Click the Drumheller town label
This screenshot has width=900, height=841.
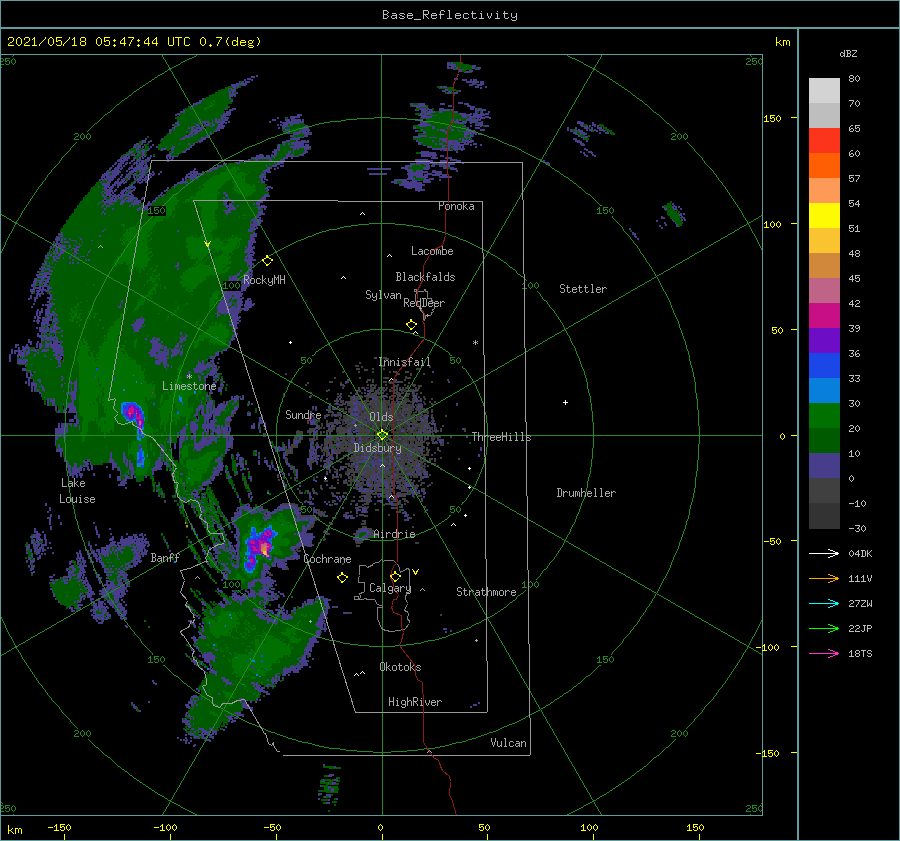(586, 493)
